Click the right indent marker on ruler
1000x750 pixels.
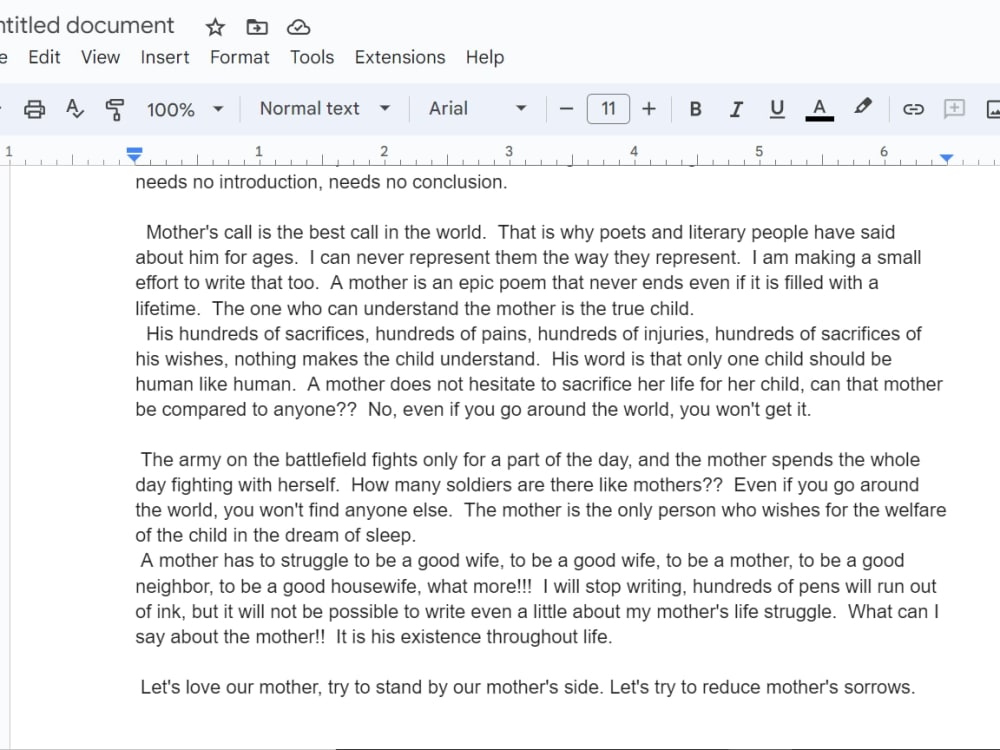(x=946, y=158)
